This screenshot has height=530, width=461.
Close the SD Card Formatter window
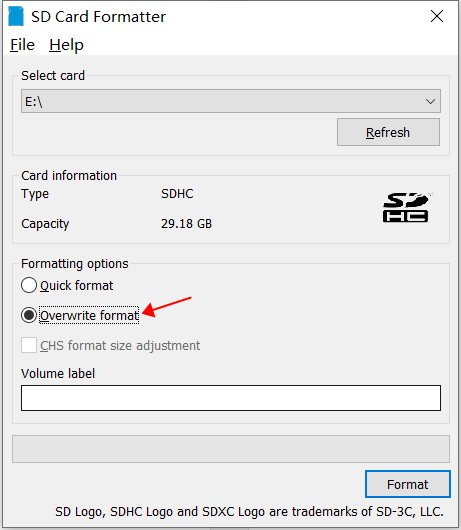437,16
